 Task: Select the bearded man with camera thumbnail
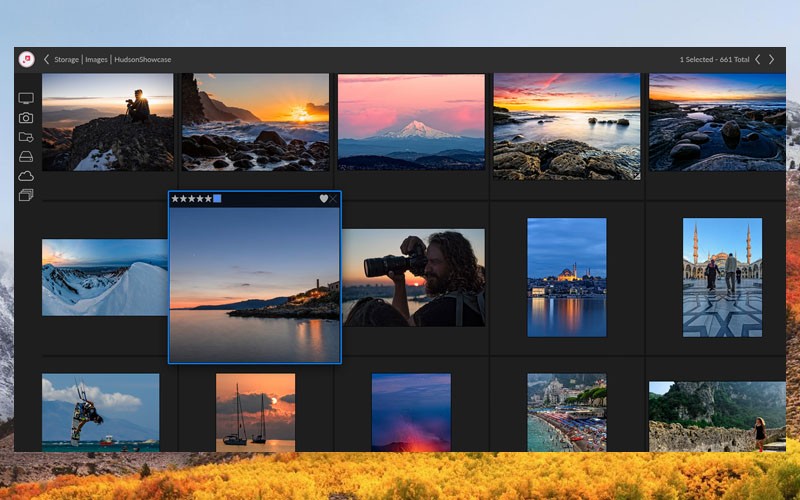414,278
